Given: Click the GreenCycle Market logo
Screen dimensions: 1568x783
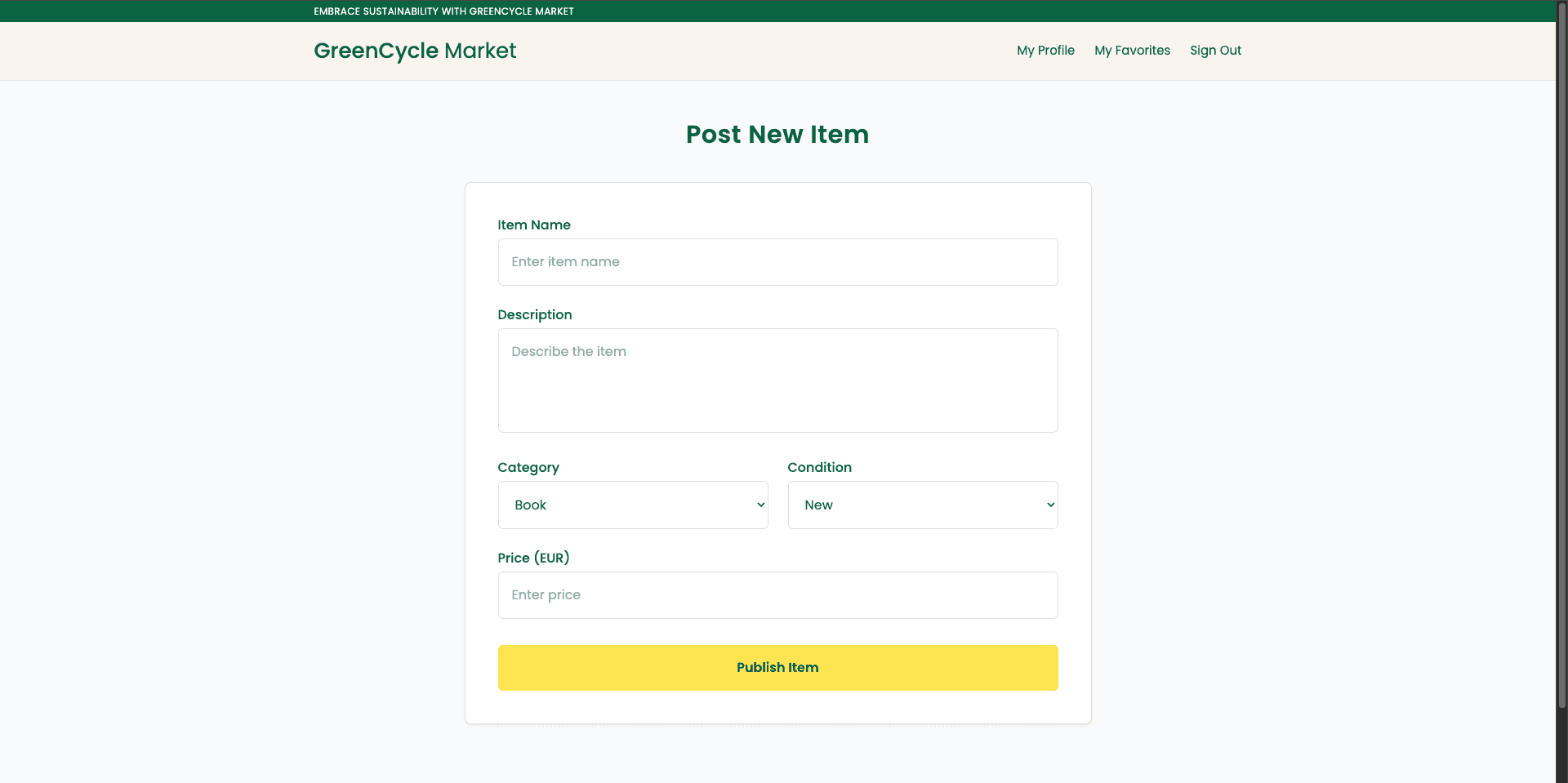Looking at the screenshot, I should pyautogui.click(x=415, y=51).
